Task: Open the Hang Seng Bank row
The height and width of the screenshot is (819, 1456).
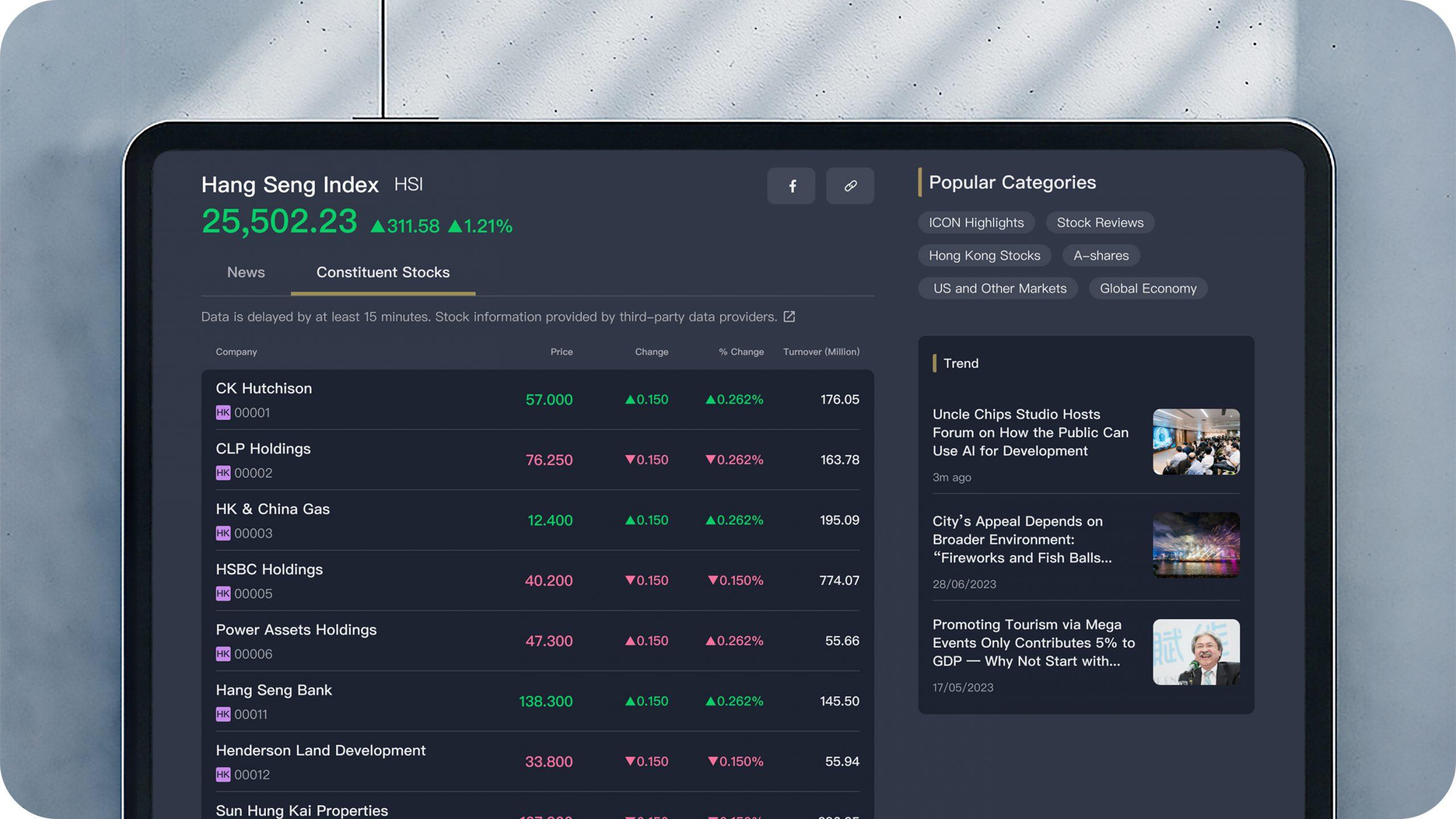Action: click(537, 701)
